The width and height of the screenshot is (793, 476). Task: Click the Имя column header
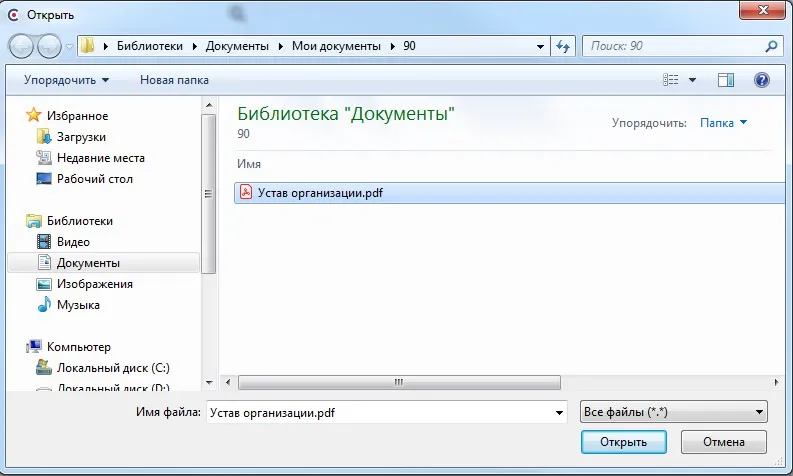[x=249, y=164]
